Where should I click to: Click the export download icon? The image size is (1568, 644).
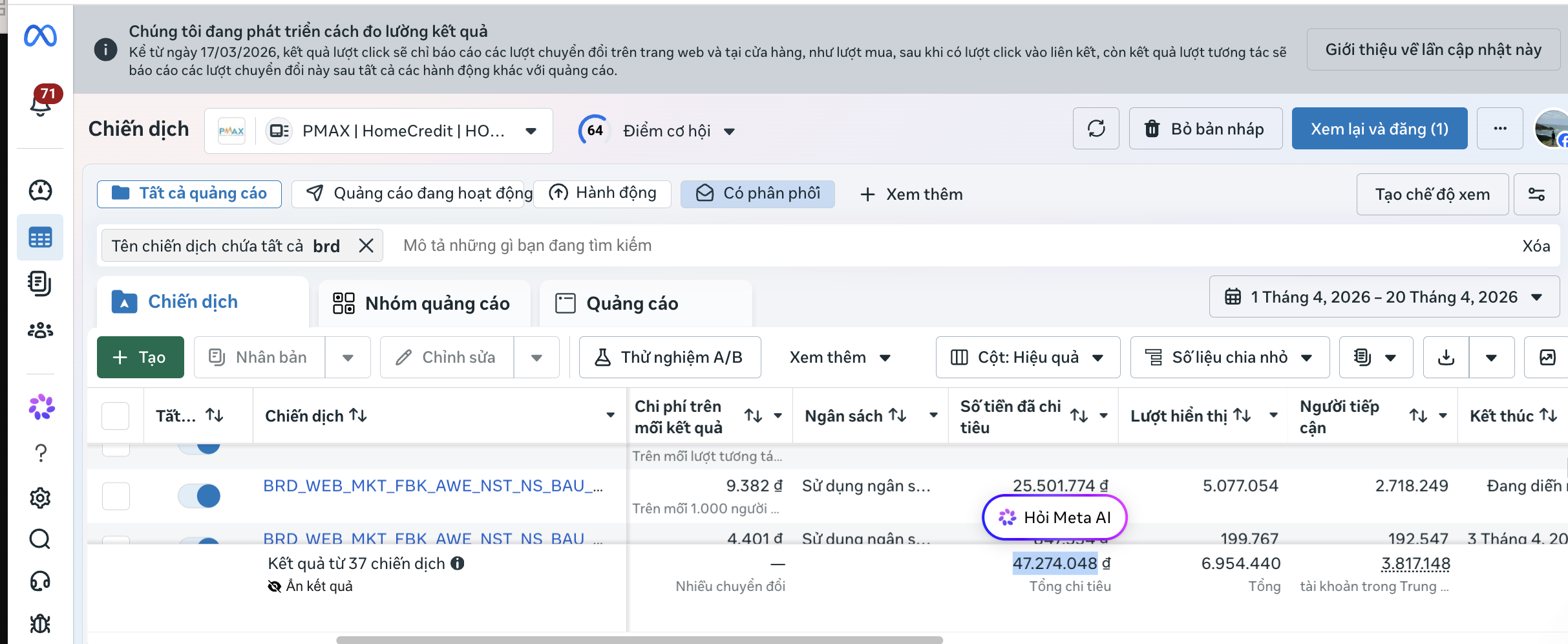point(1446,357)
